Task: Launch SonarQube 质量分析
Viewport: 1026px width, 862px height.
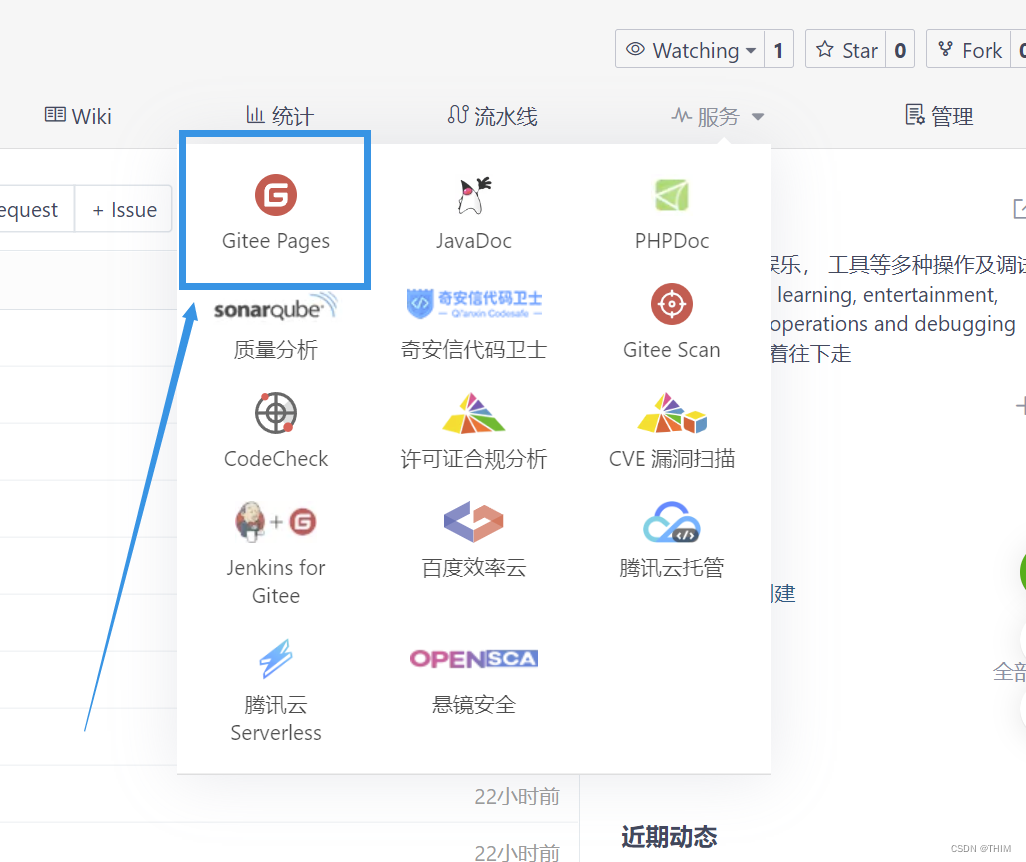Action: click(275, 320)
